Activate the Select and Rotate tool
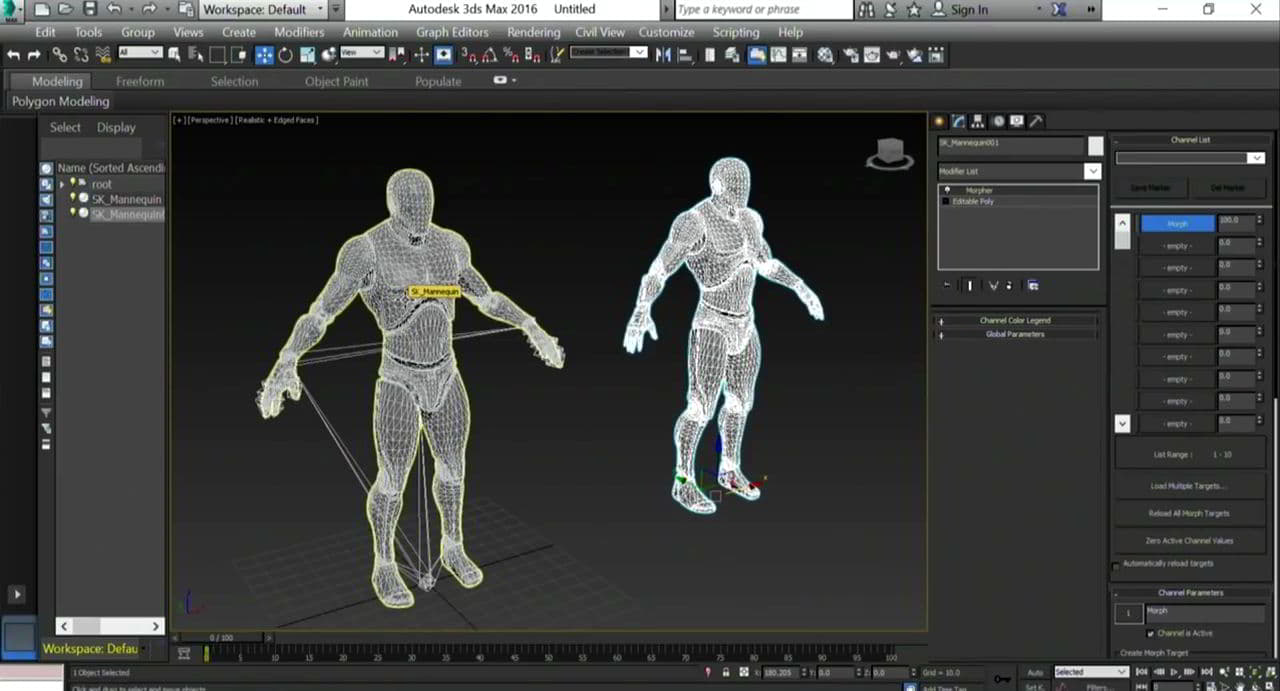 coord(284,55)
